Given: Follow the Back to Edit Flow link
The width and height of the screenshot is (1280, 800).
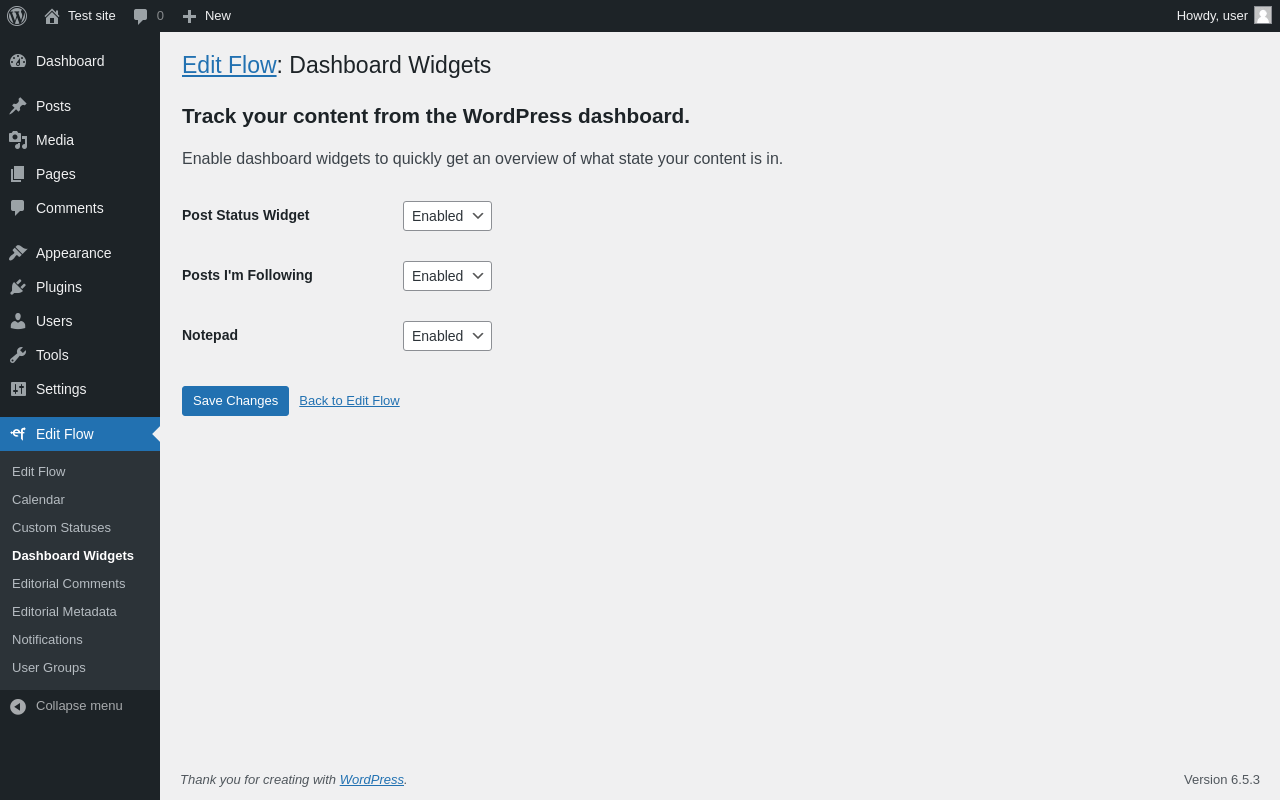Looking at the screenshot, I should [349, 401].
